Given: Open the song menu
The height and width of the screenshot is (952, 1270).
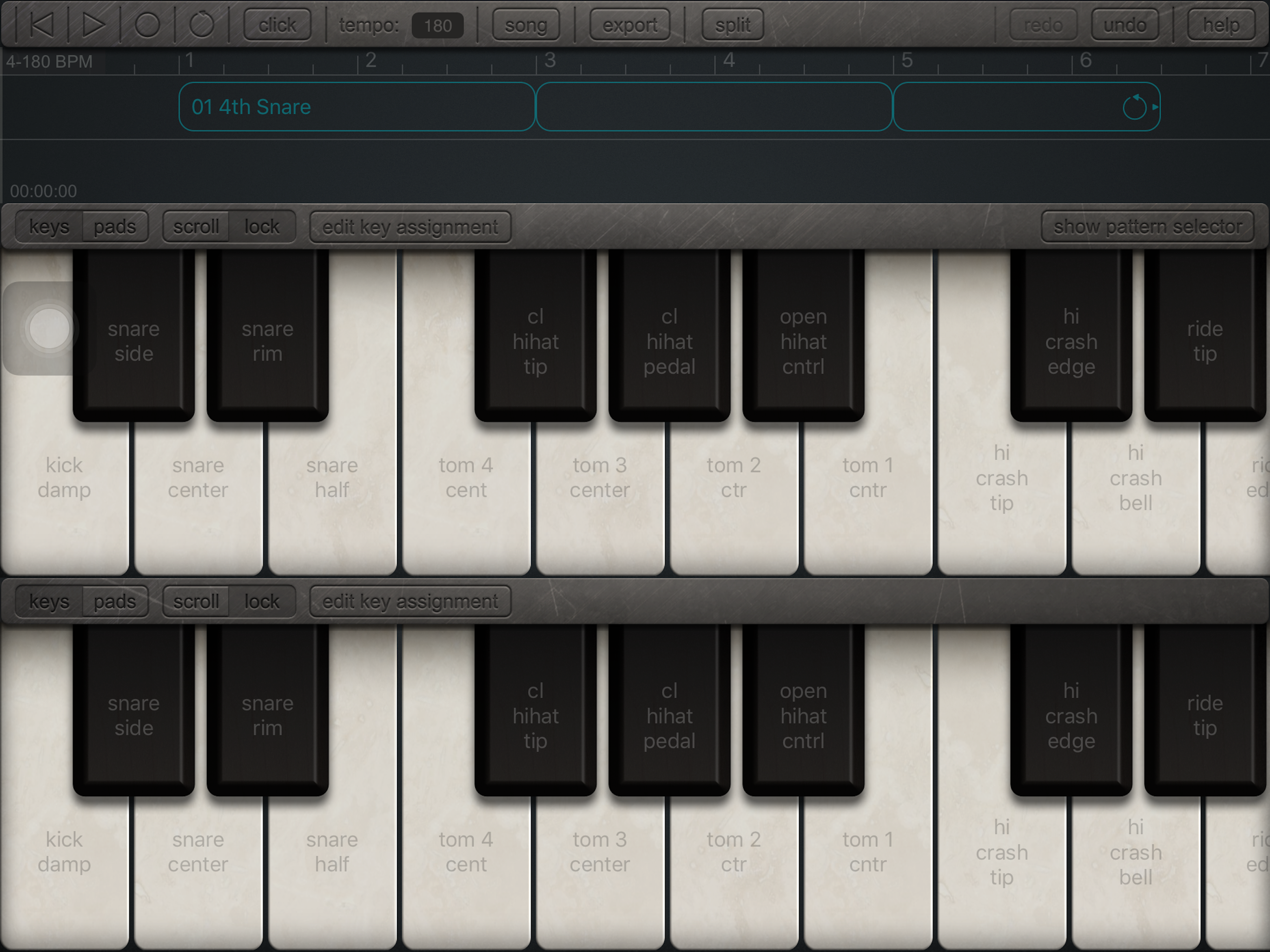Looking at the screenshot, I should pos(525,25).
